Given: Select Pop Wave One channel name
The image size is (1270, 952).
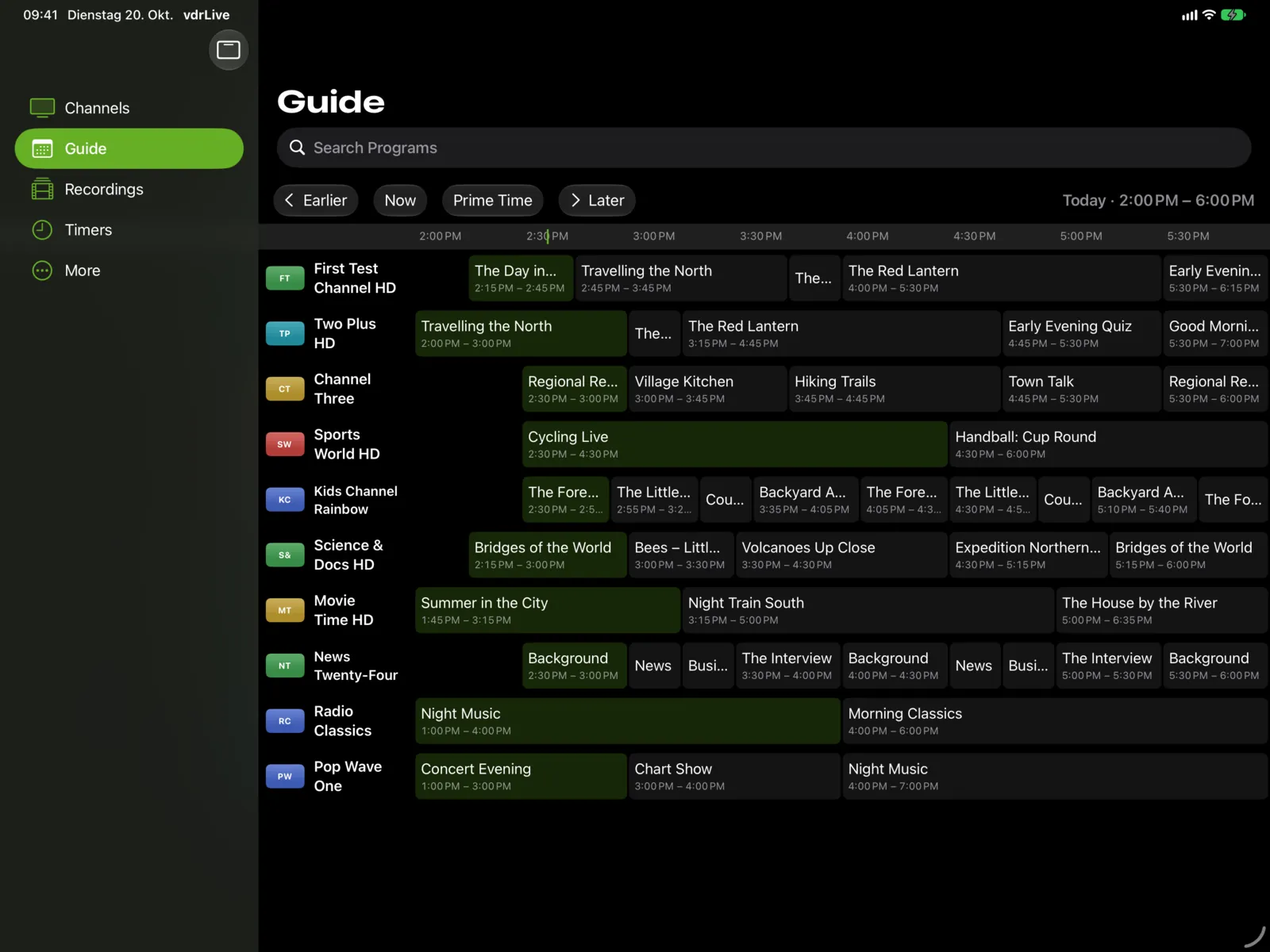Looking at the screenshot, I should click(348, 777).
